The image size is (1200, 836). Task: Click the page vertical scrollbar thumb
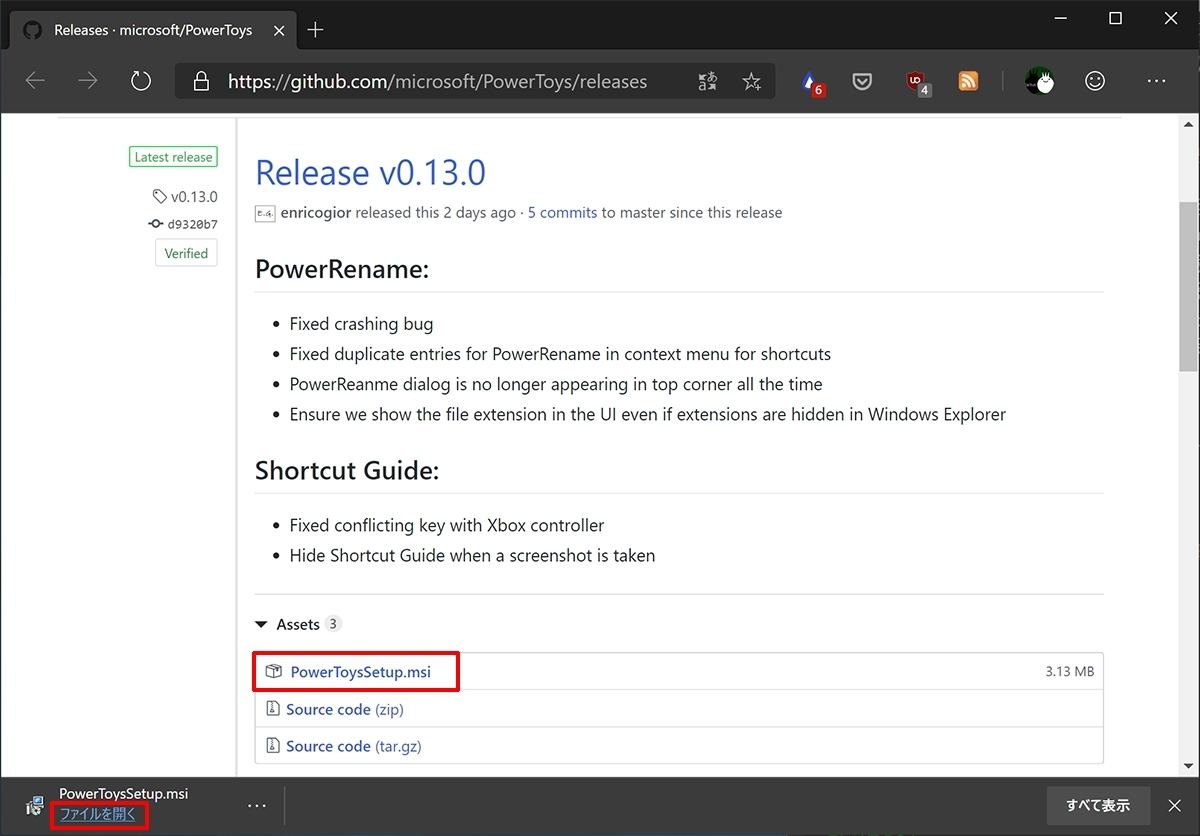(1189, 286)
